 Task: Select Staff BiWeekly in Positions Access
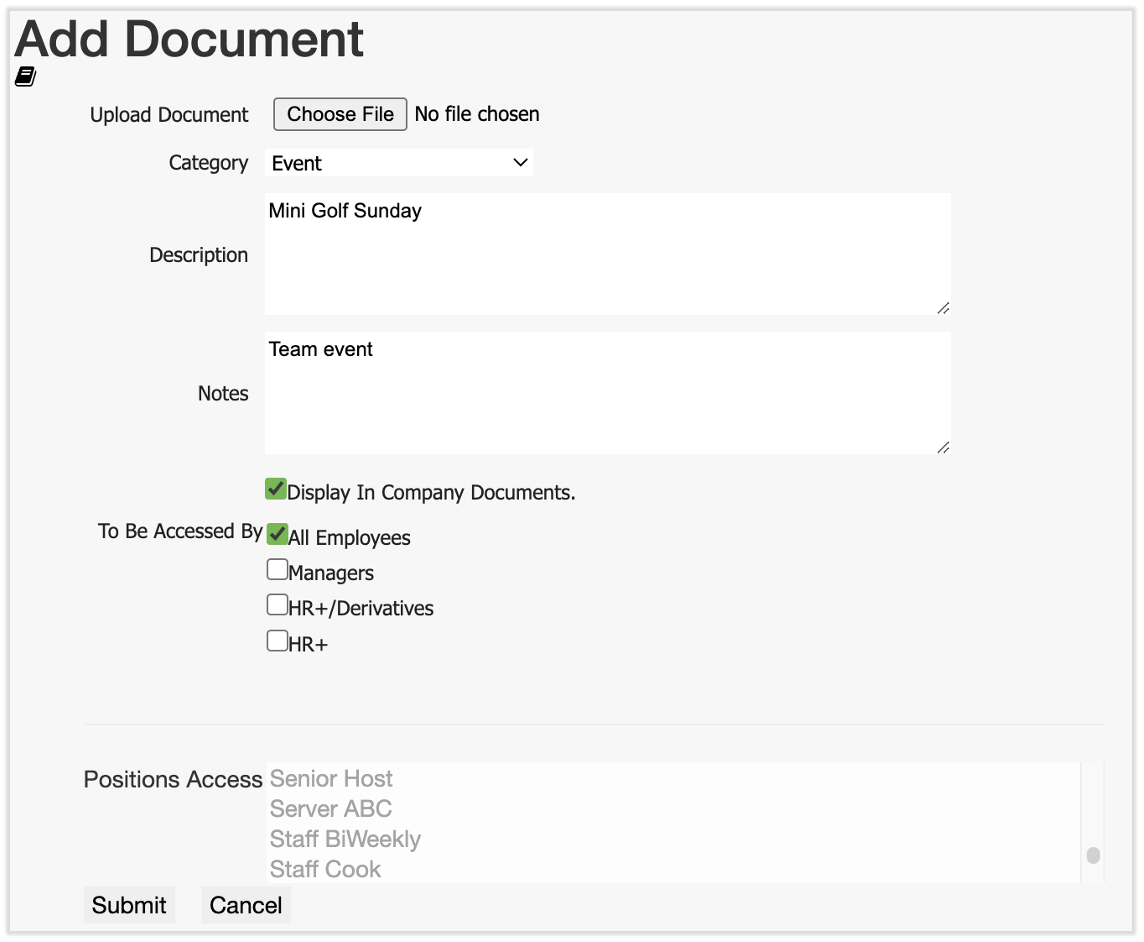[344, 839]
